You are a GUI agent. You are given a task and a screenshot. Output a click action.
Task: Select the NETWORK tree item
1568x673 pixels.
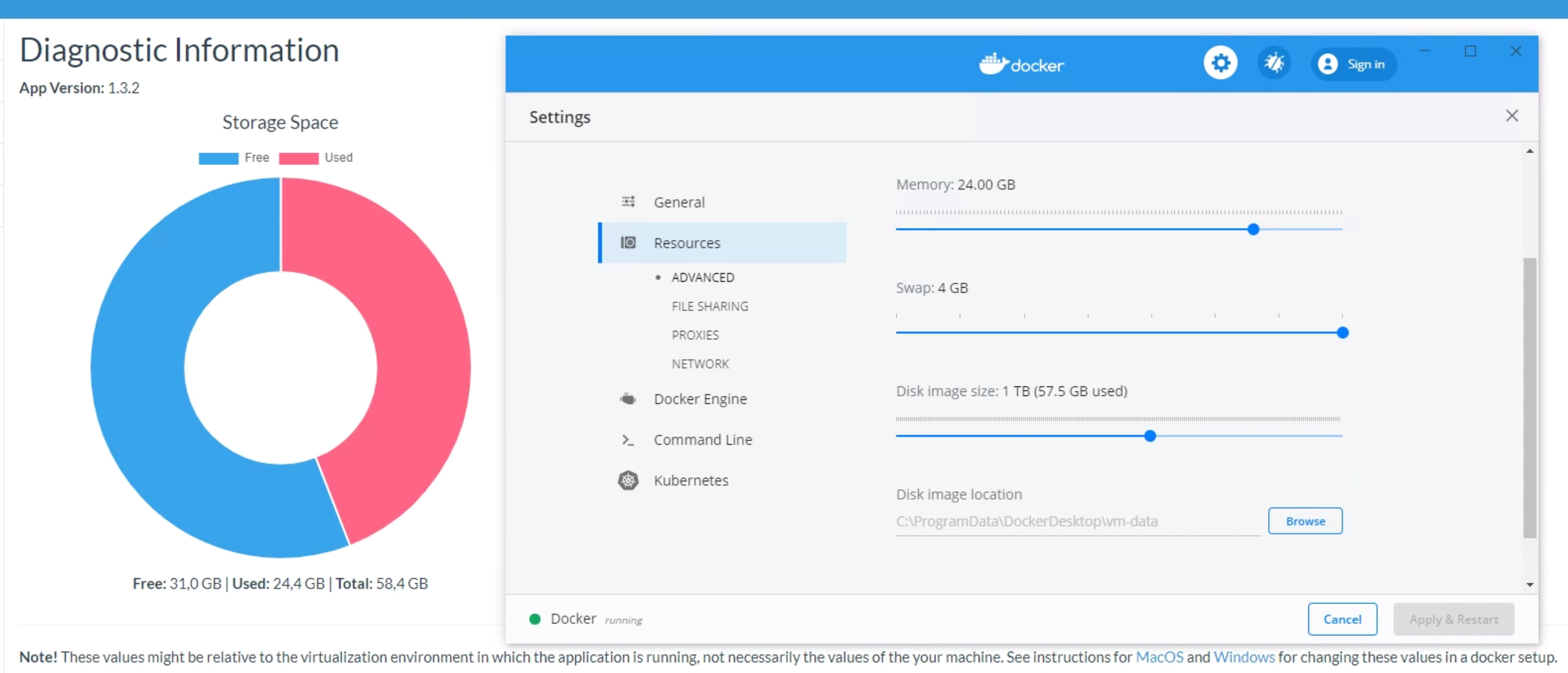[x=700, y=363]
